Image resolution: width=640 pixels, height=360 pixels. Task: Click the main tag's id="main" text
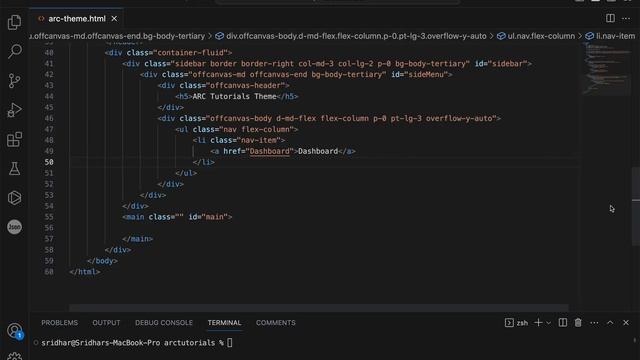208,217
